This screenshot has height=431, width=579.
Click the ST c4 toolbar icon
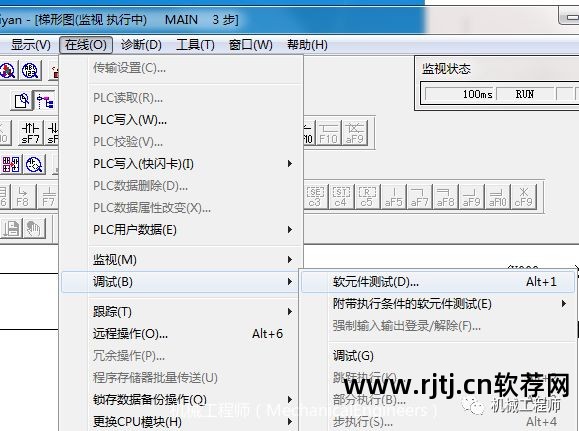[341, 196]
